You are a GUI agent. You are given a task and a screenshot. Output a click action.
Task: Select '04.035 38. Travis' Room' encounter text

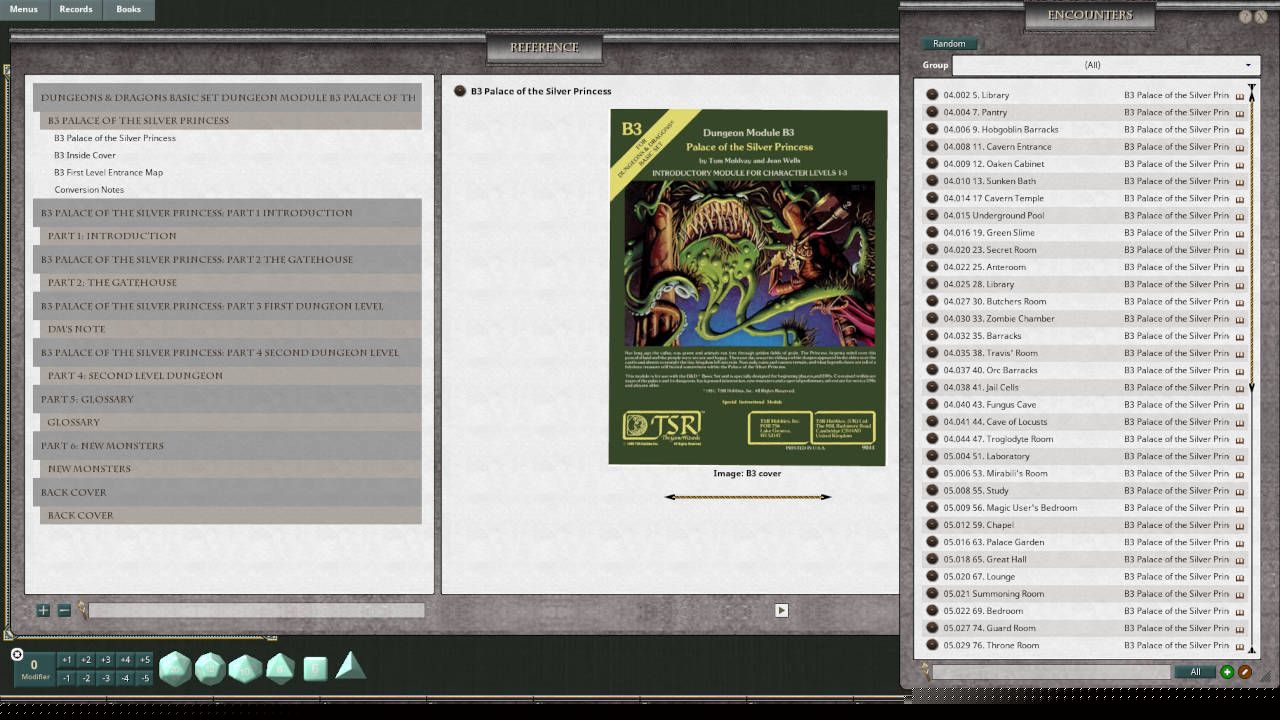990,353
